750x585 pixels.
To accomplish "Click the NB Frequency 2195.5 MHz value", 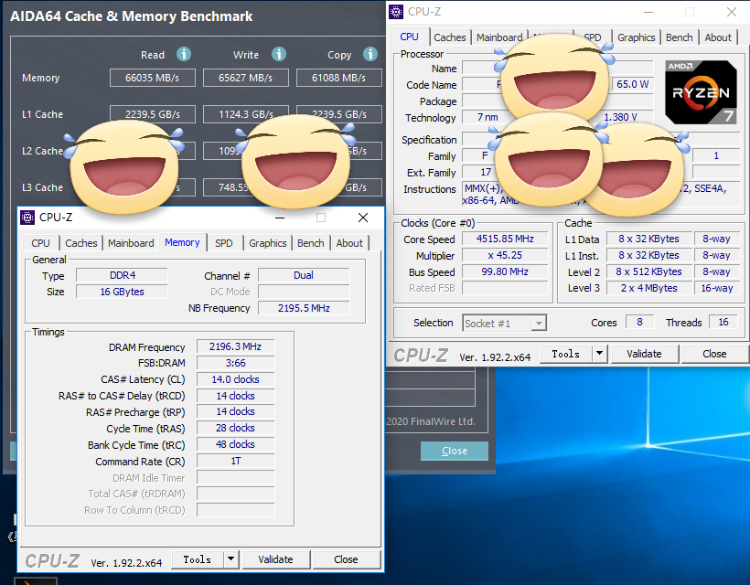I will coord(304,308).
